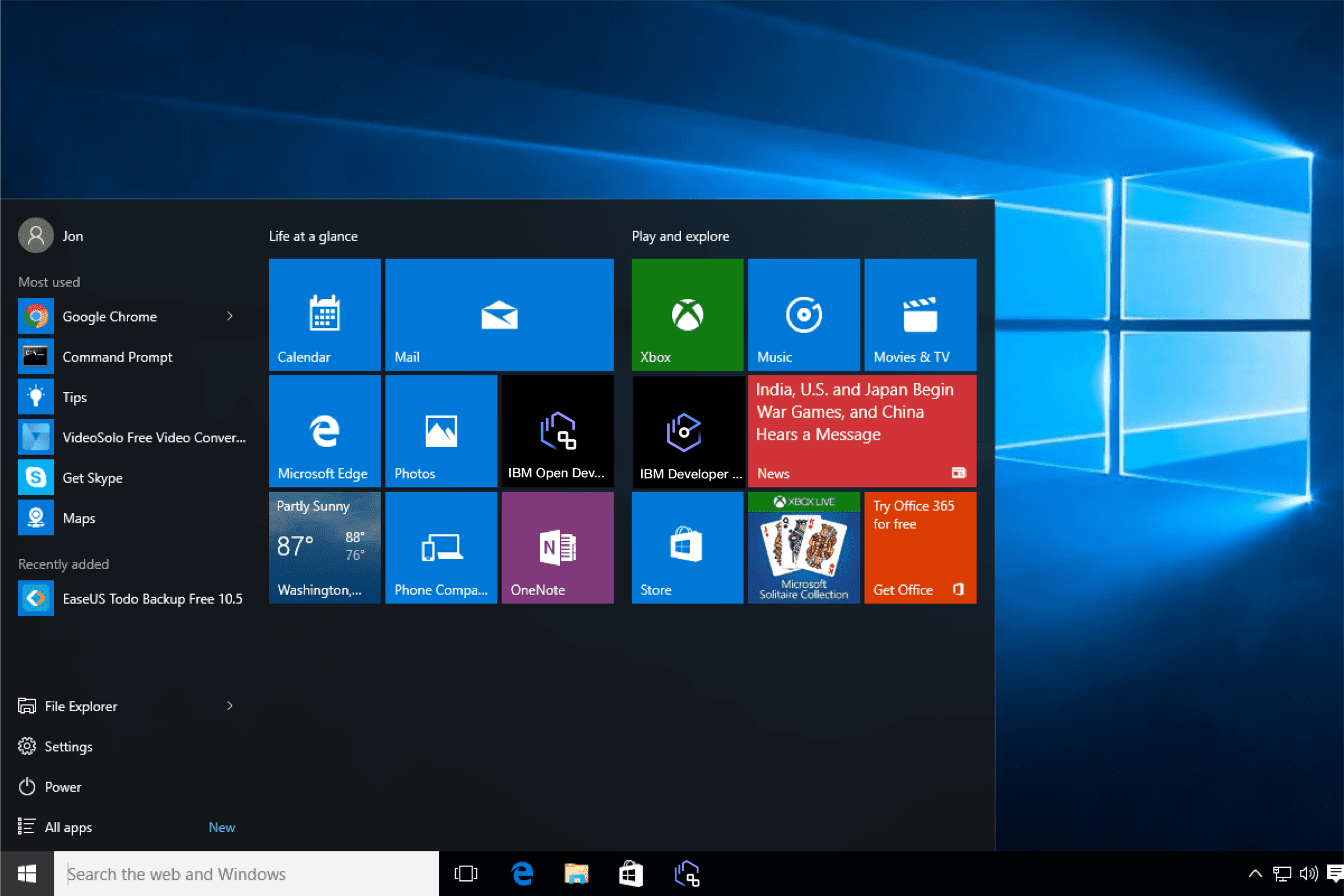This screenshot has height=896, width=1344.
Task: Open Task View on the taskbar
Action: [x=465, y=874]
